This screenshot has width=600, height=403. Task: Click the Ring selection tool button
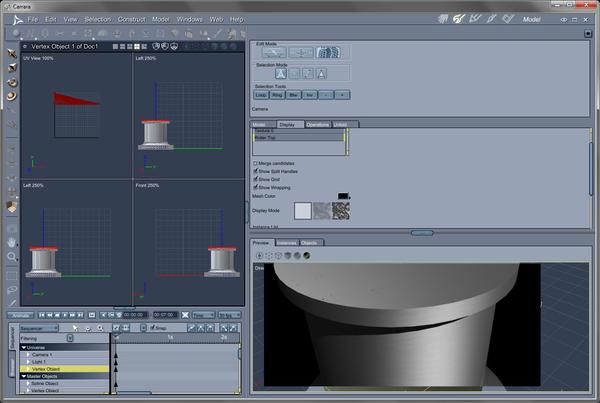pos(278,94)
